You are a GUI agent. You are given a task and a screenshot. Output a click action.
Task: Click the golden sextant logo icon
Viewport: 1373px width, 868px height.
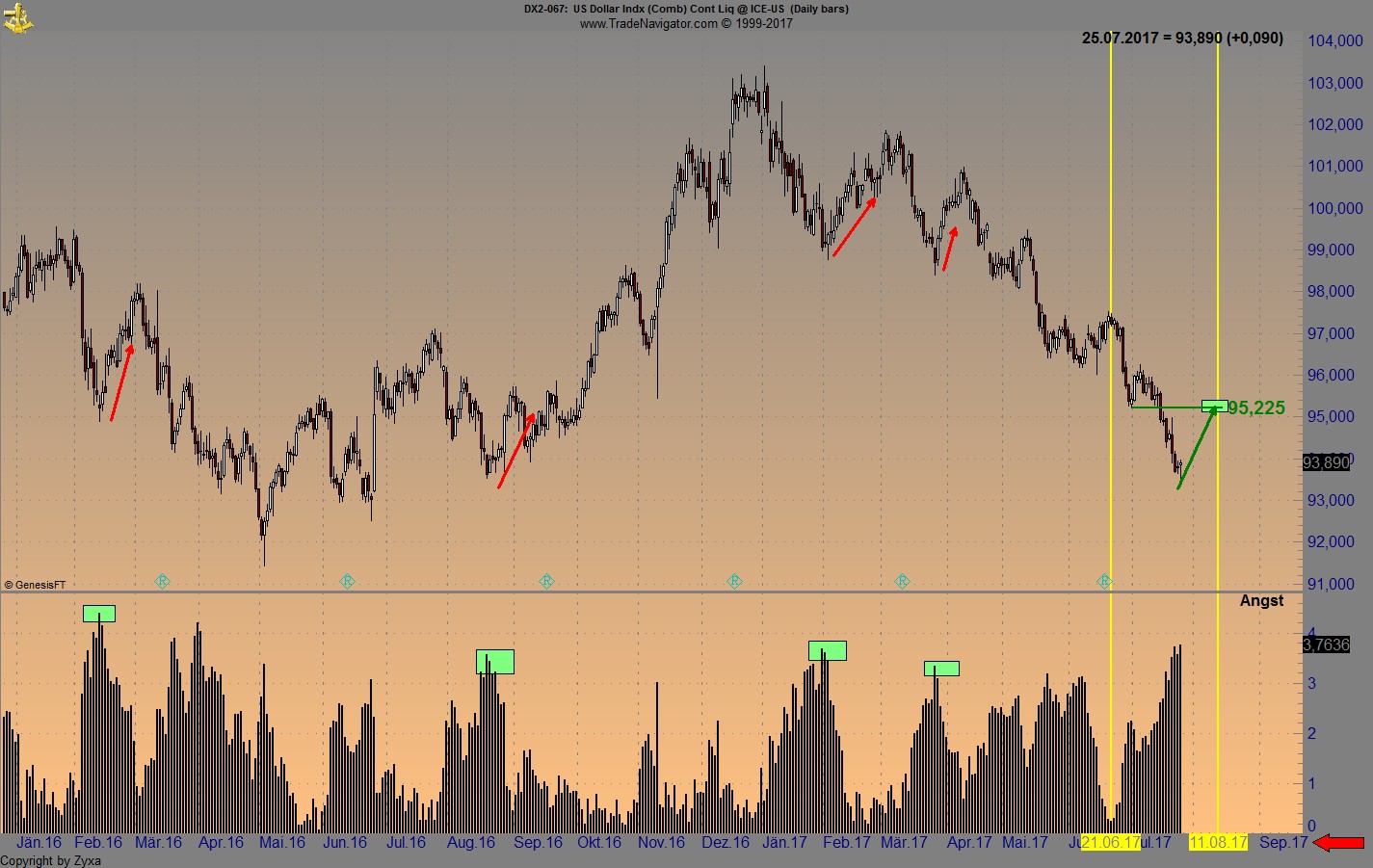19,17
